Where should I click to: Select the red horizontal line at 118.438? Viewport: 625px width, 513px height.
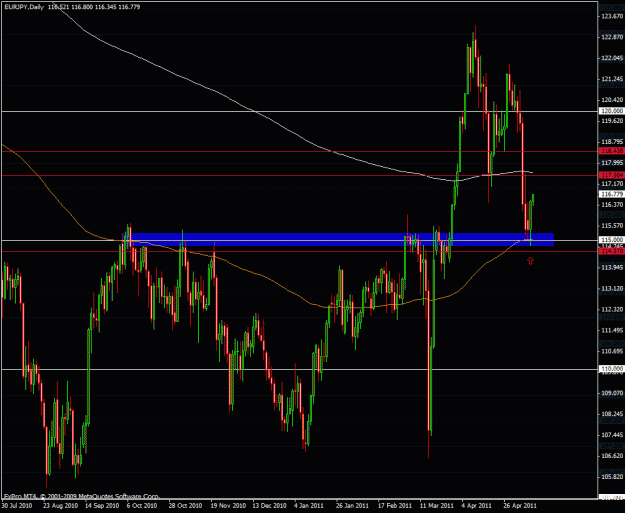pos(299,151)
